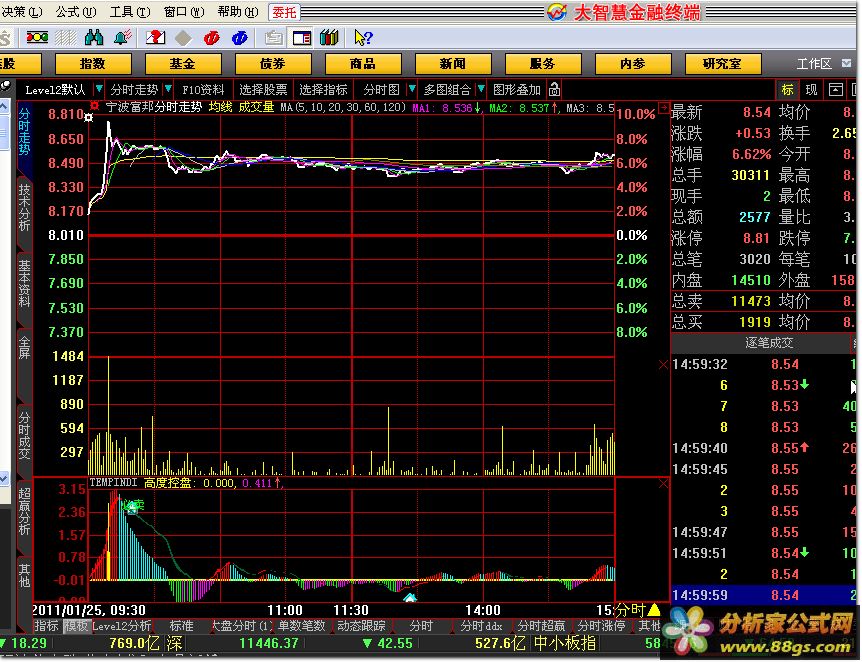Open the colored books library icon
Image resolution: width=862 pixels, height=662 pixels.
click(x=329, y=37)
